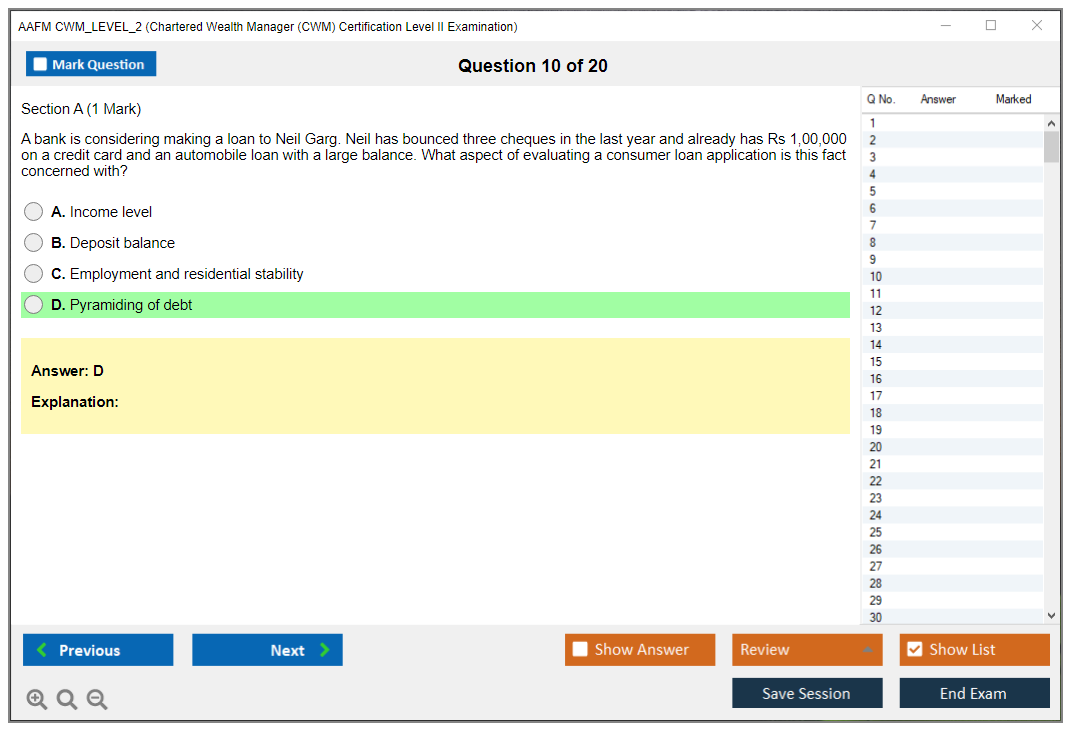Go to the Next question

(267, 650)
